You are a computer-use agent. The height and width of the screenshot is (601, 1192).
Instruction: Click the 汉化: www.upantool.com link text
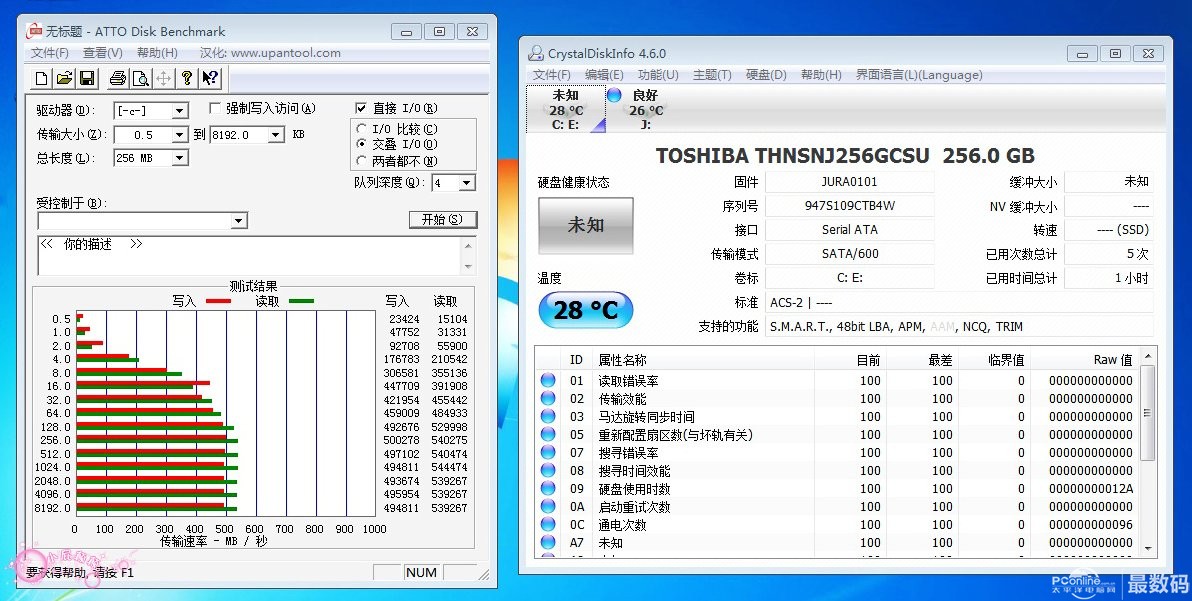coord(270,52)
